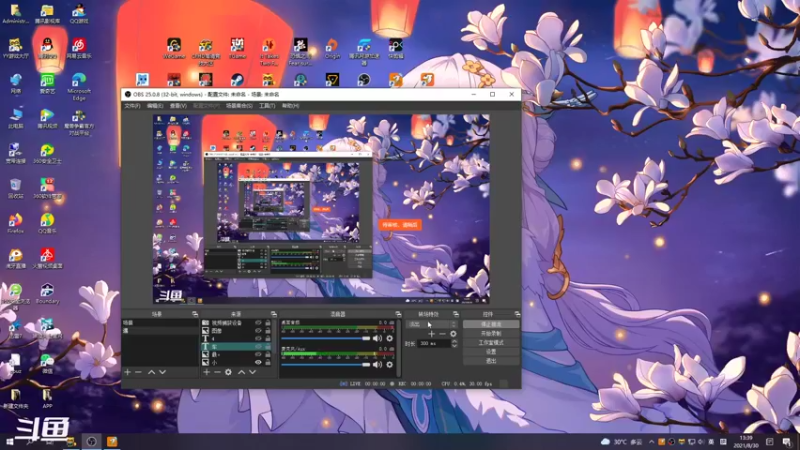The height and width of the screenshot is (450, 800).
Task: Toggle lock on image source '小'
Action: 268,362
